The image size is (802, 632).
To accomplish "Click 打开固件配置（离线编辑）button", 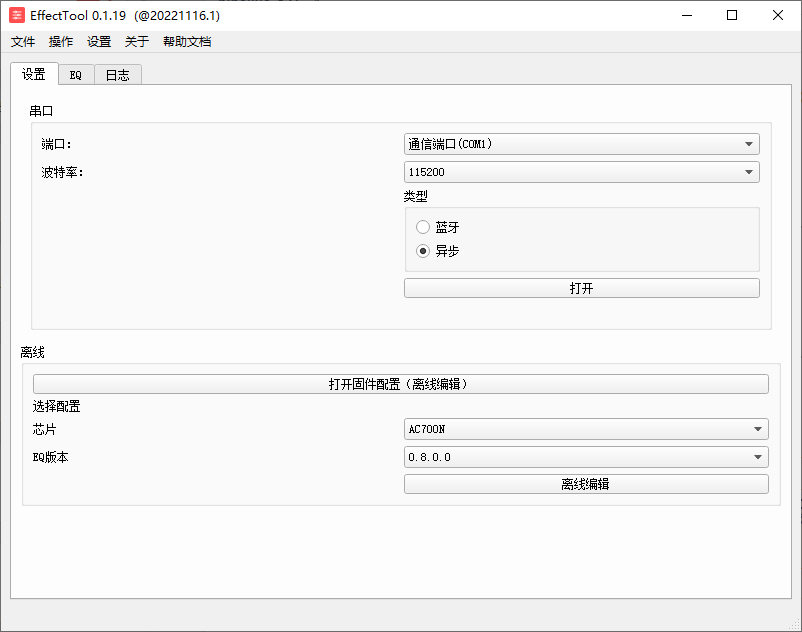I will (x=400, y=384).
